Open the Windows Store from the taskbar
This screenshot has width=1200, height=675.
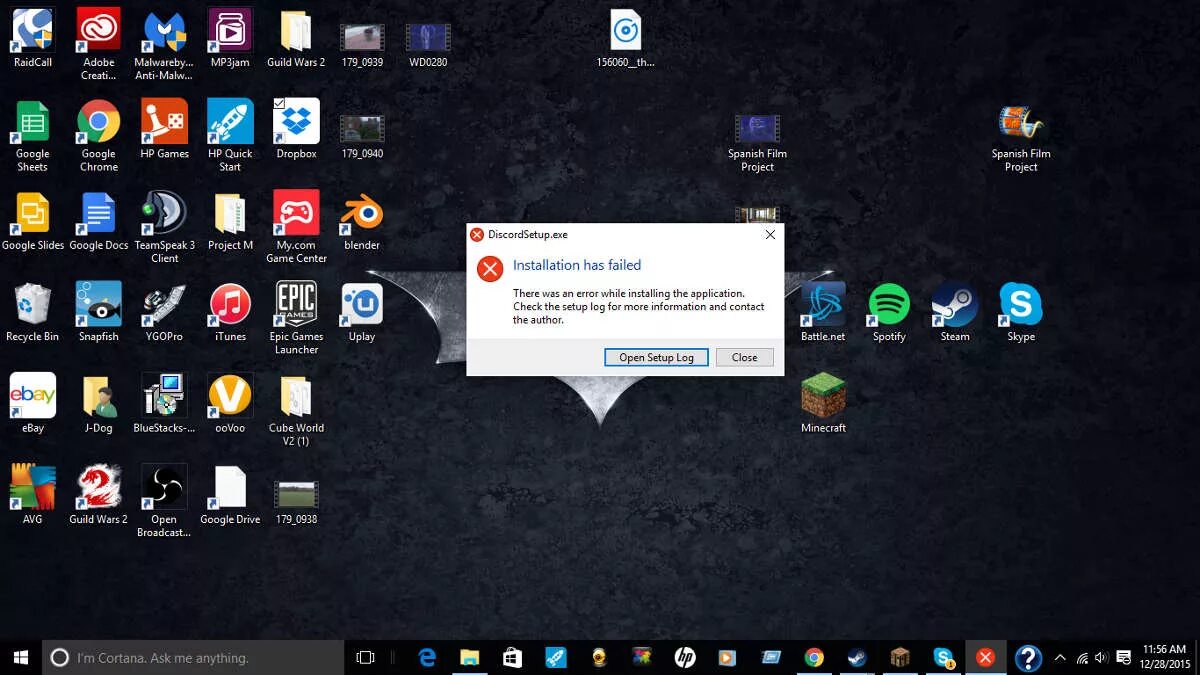513,657
